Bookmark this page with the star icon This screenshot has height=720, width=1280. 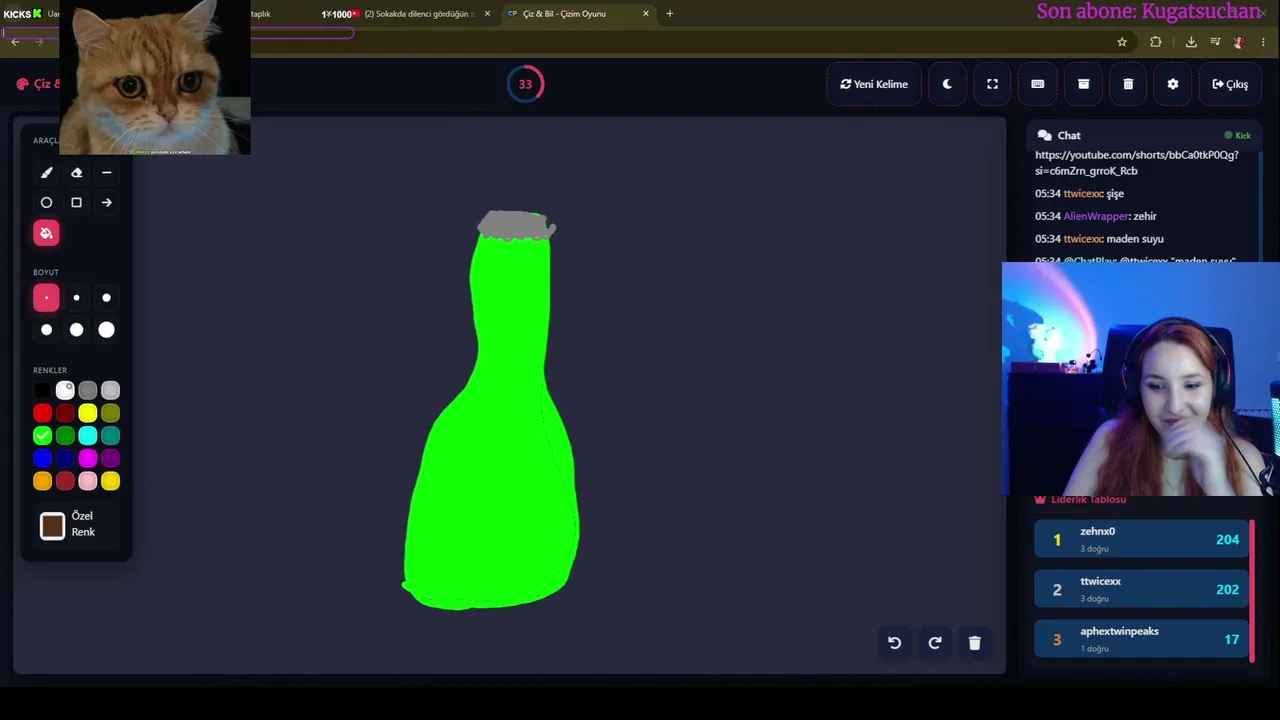point(1122,42)
